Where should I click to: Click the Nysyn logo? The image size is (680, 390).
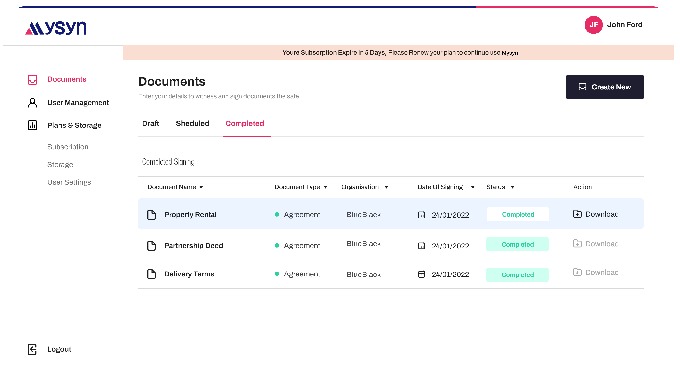[x=56, y=28]
